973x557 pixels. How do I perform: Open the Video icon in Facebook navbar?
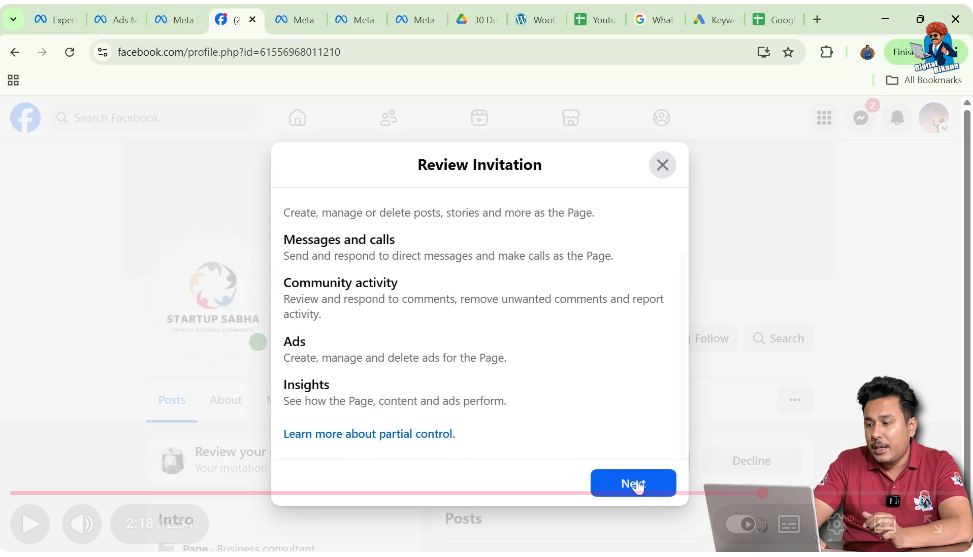[479, 118]
